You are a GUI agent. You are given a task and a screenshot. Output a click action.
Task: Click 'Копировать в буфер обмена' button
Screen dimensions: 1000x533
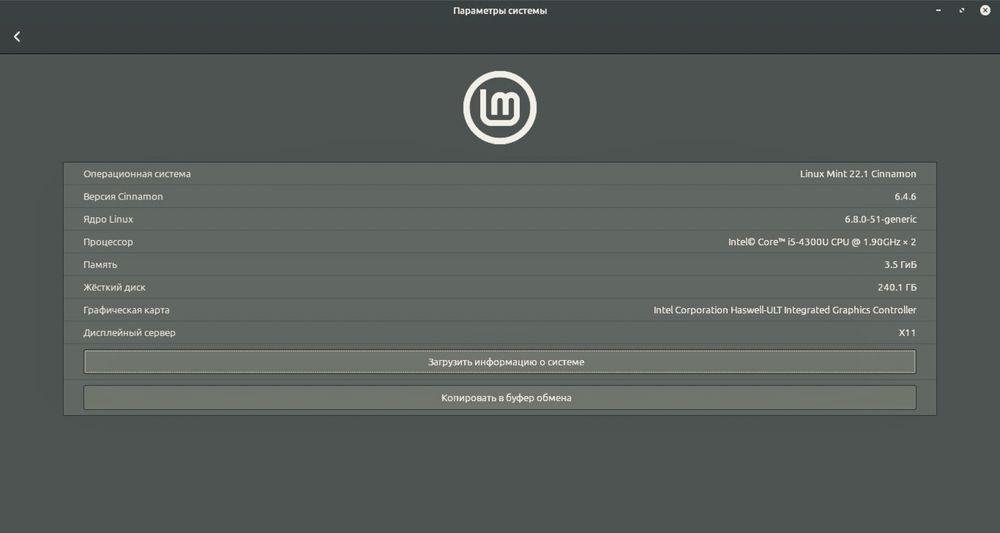(x=500, y=397)
